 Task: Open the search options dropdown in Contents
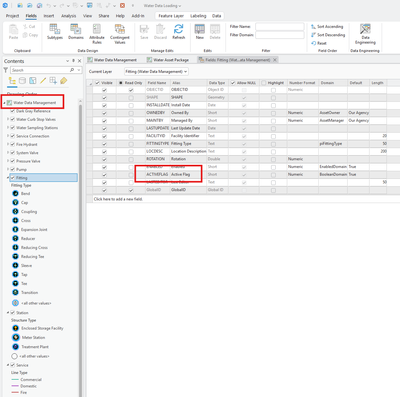click(79, 70)
